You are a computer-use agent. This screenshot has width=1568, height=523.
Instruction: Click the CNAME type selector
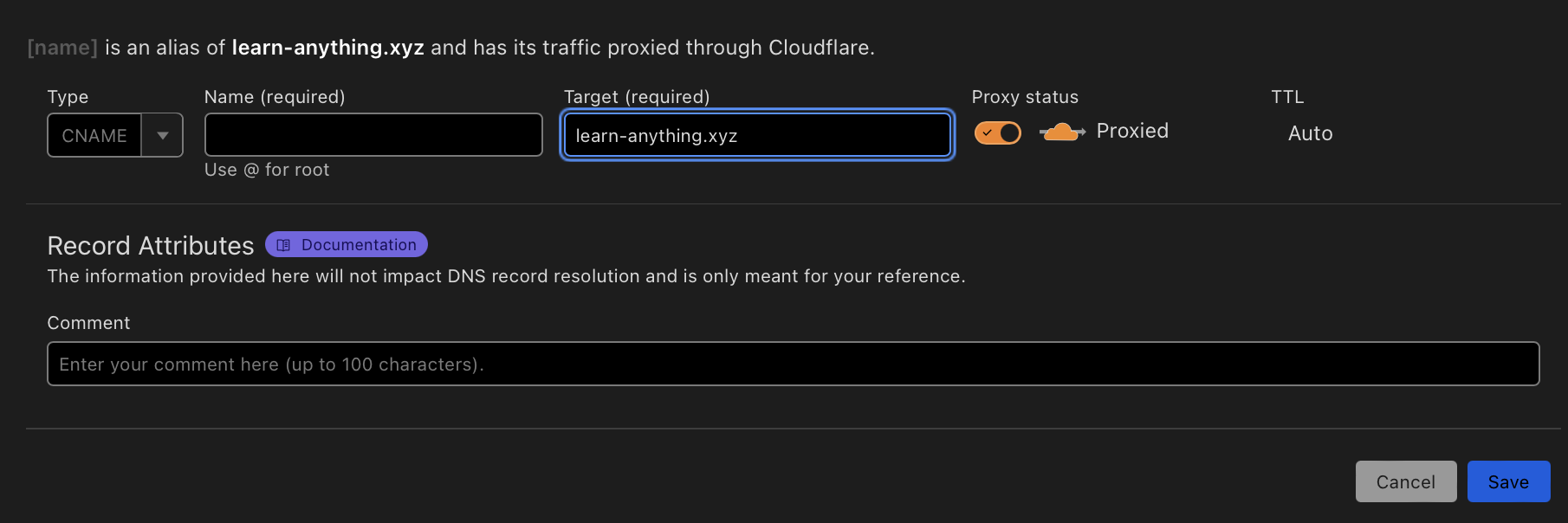(94, 135)
